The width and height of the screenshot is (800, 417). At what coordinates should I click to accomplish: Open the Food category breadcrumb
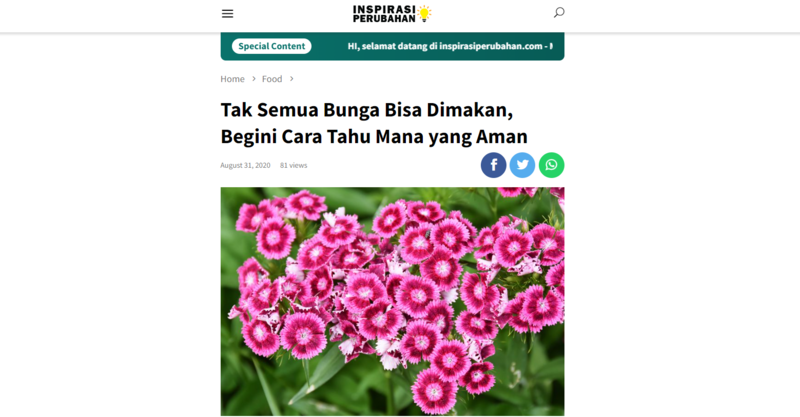point(272,79)
